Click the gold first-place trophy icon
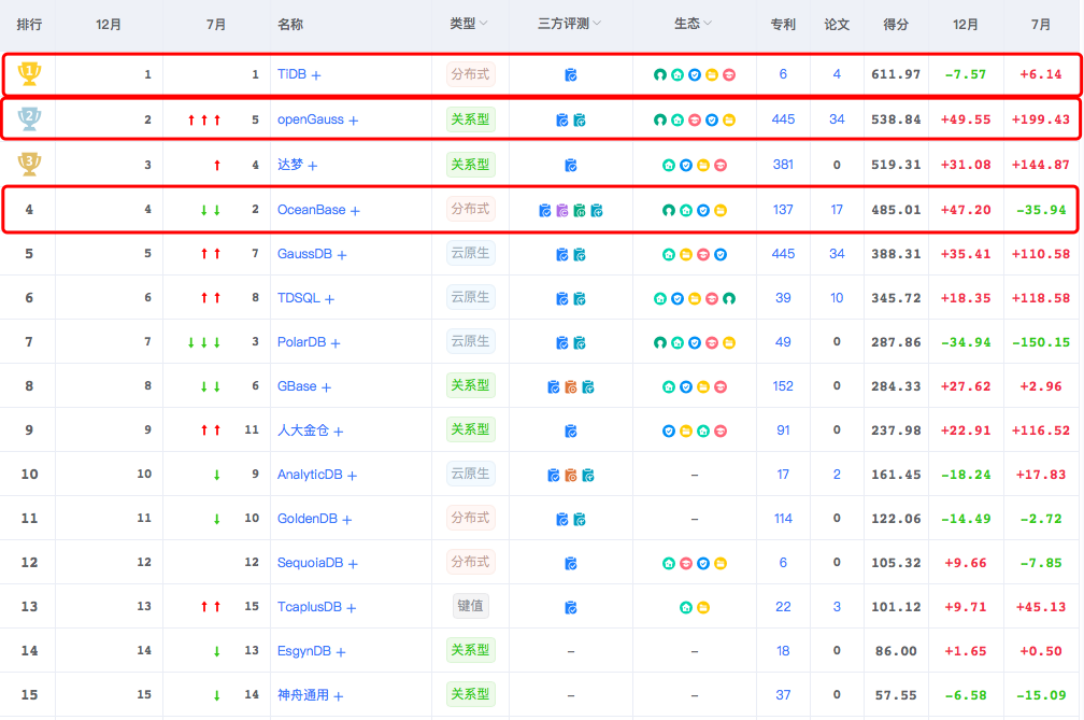Viewport: 1084px width, 720px height. click(29, 73)
